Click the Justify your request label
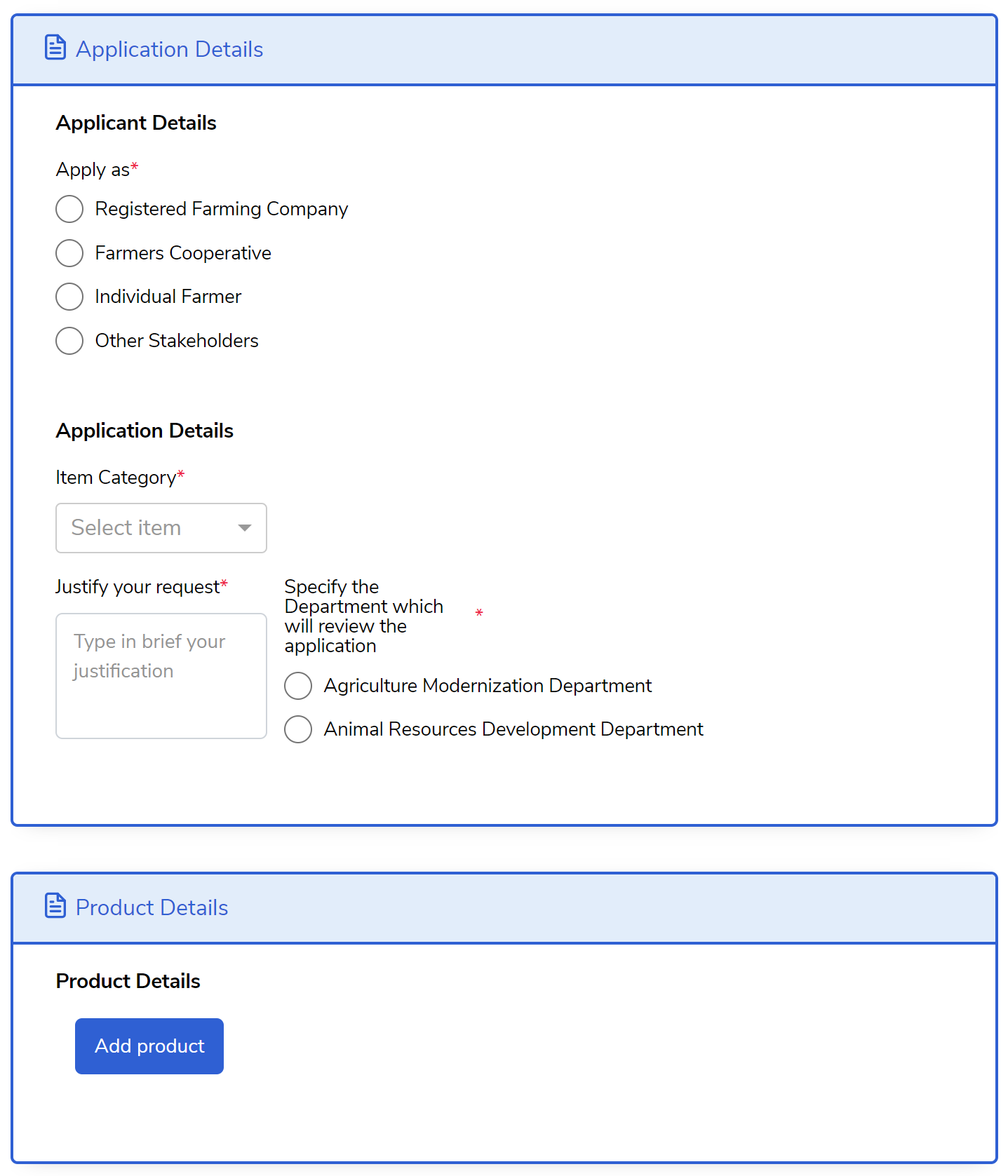This screenshot has width=1008, height=1176. 137,587
